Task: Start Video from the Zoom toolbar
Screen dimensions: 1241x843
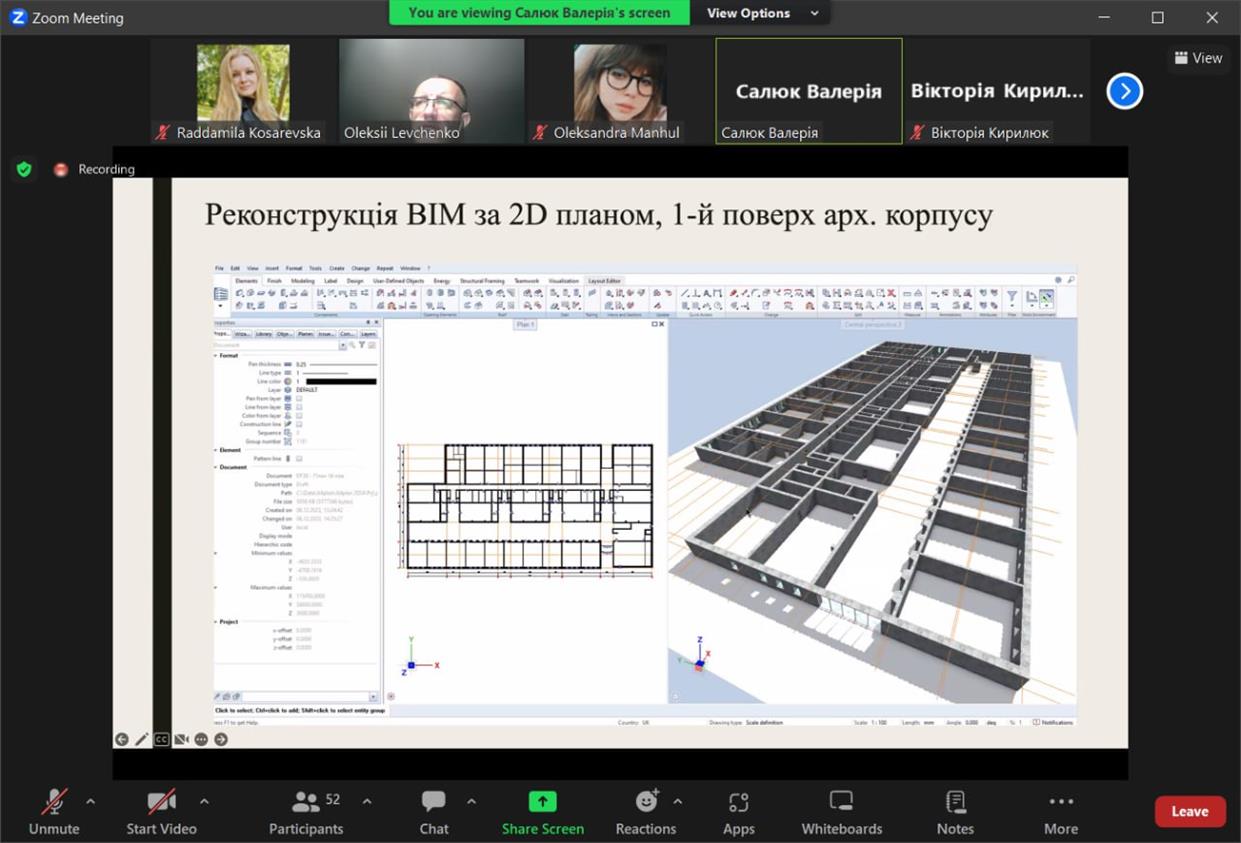Action: pos(161,811)
